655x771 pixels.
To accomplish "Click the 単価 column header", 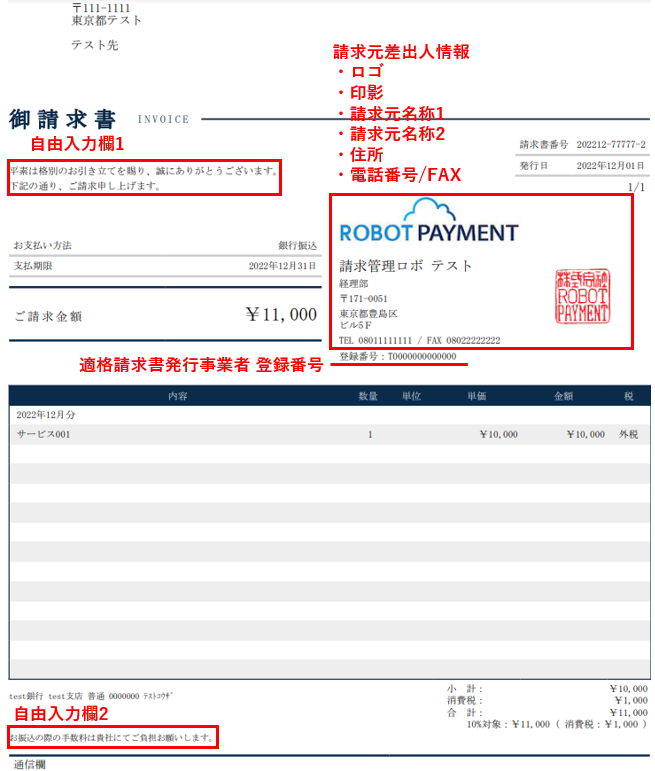I will click(477, 396).
